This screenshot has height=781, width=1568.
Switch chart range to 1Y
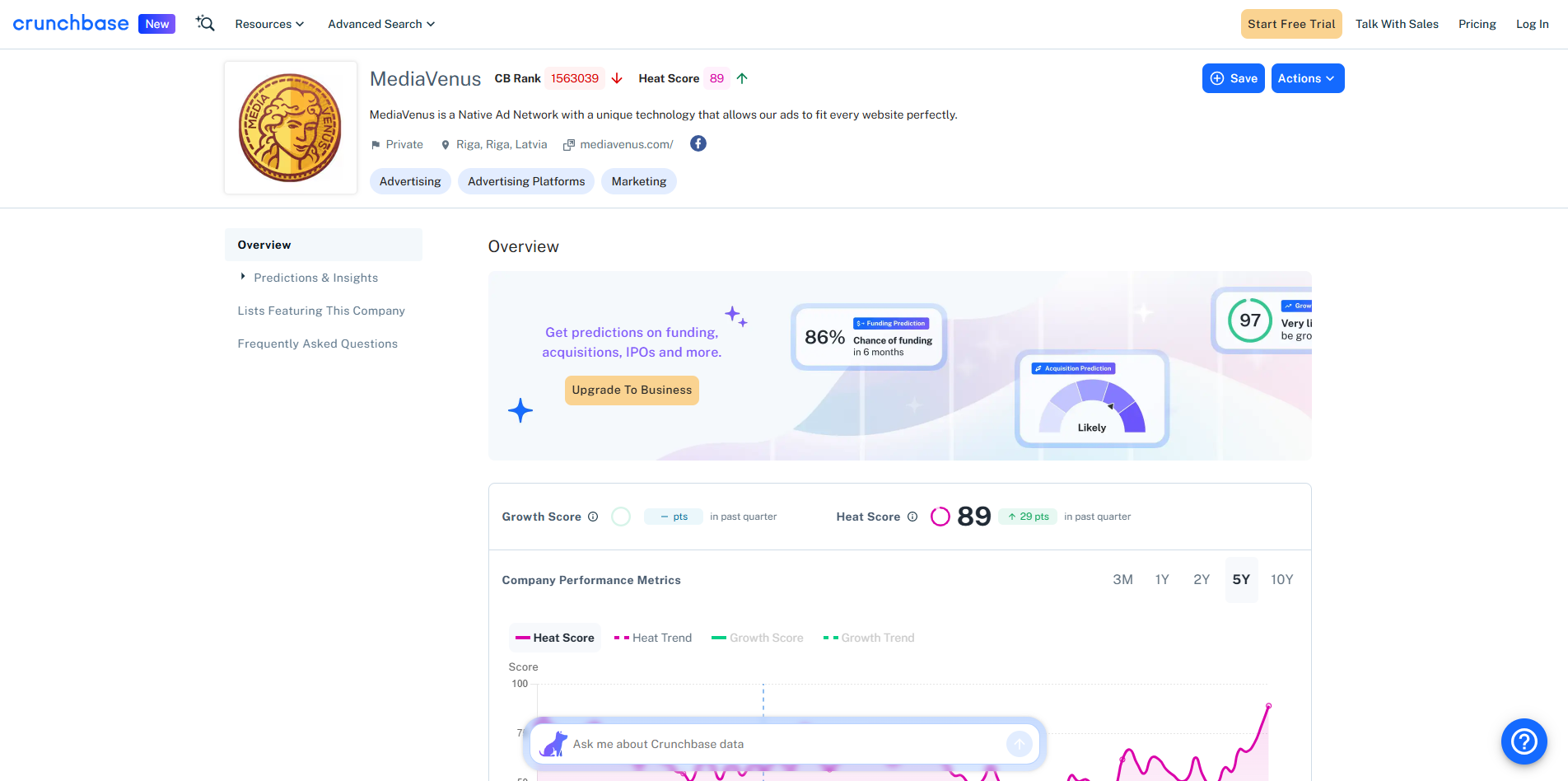pyautogui.click(x=1161, y=580)
